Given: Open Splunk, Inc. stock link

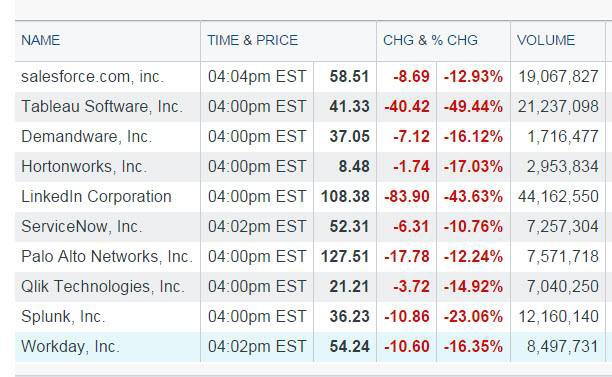Looking at the screenshot, I should click(x=63, y=317).
